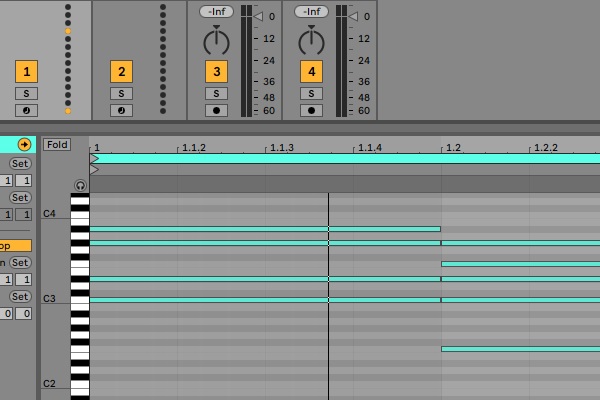Click last length field showing 0
600x400 pixels.
(x=24, y=313)
